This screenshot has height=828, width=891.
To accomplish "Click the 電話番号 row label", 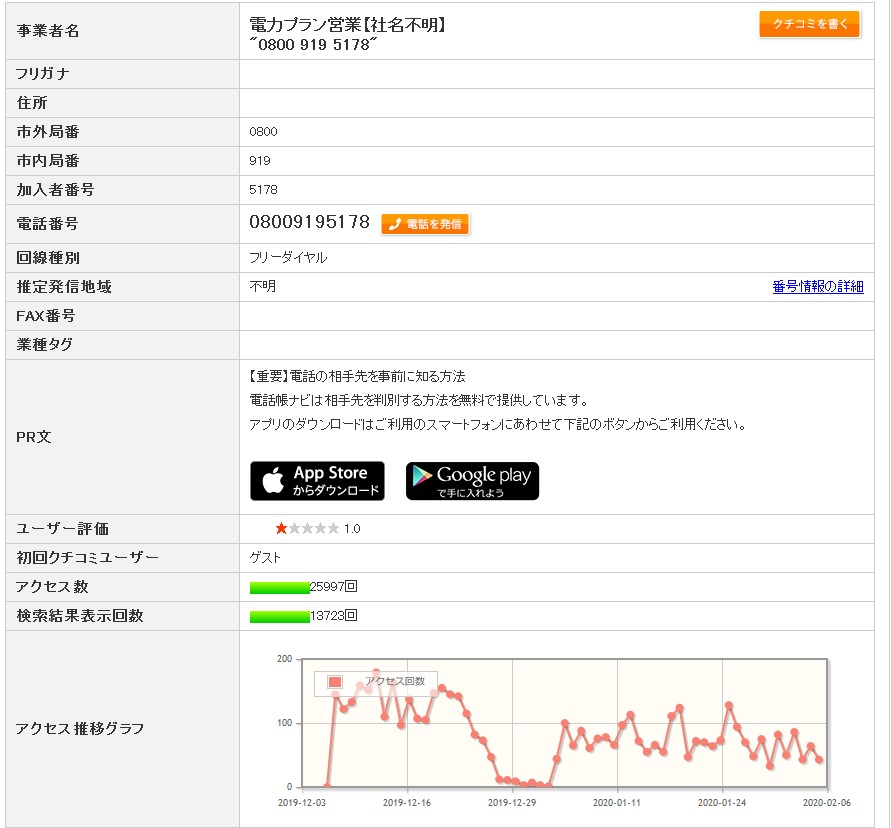I will click(x=47, y=224).
